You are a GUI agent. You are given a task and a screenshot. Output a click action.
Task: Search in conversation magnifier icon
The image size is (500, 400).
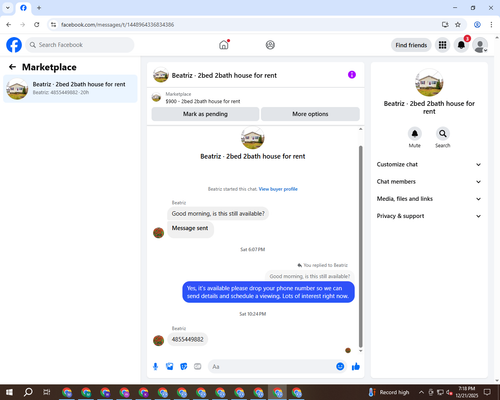click(x=443, y=134)
